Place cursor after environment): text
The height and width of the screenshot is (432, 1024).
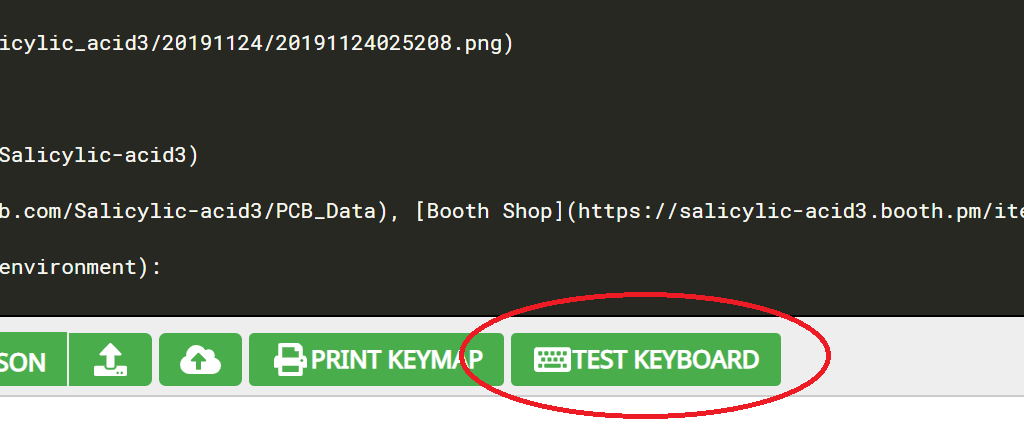pos(161,268)
